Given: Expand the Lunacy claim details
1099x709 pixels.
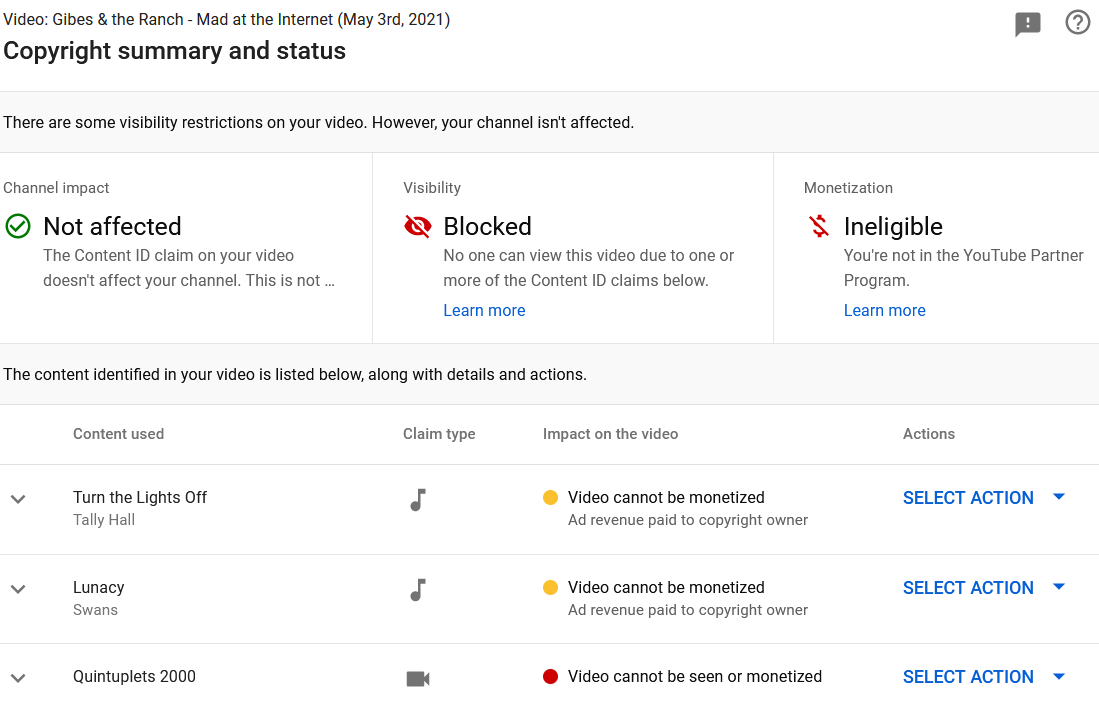Looking at the screenshot, I should coord(18,589).
